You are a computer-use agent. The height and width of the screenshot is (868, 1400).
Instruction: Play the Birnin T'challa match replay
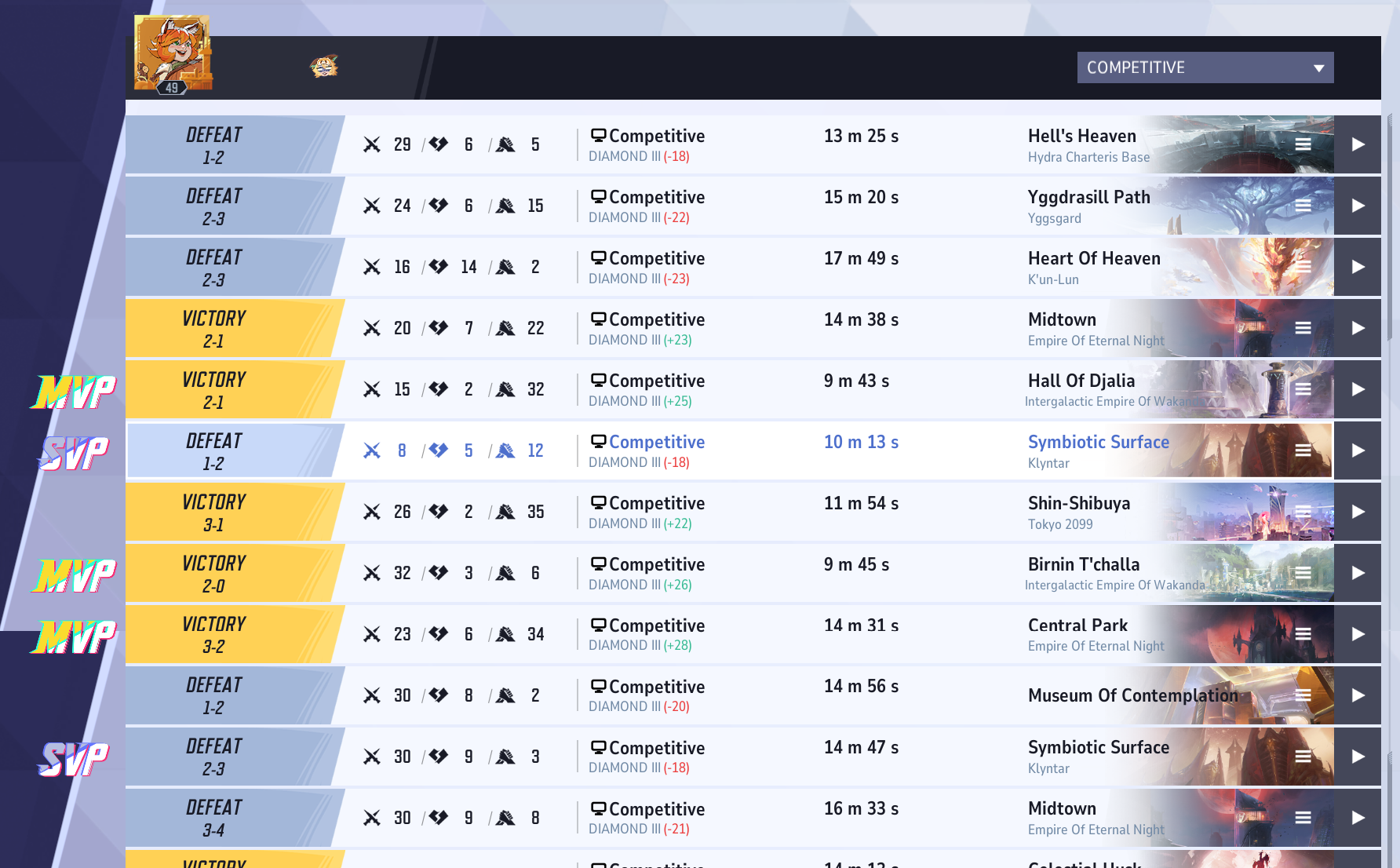1358,573
